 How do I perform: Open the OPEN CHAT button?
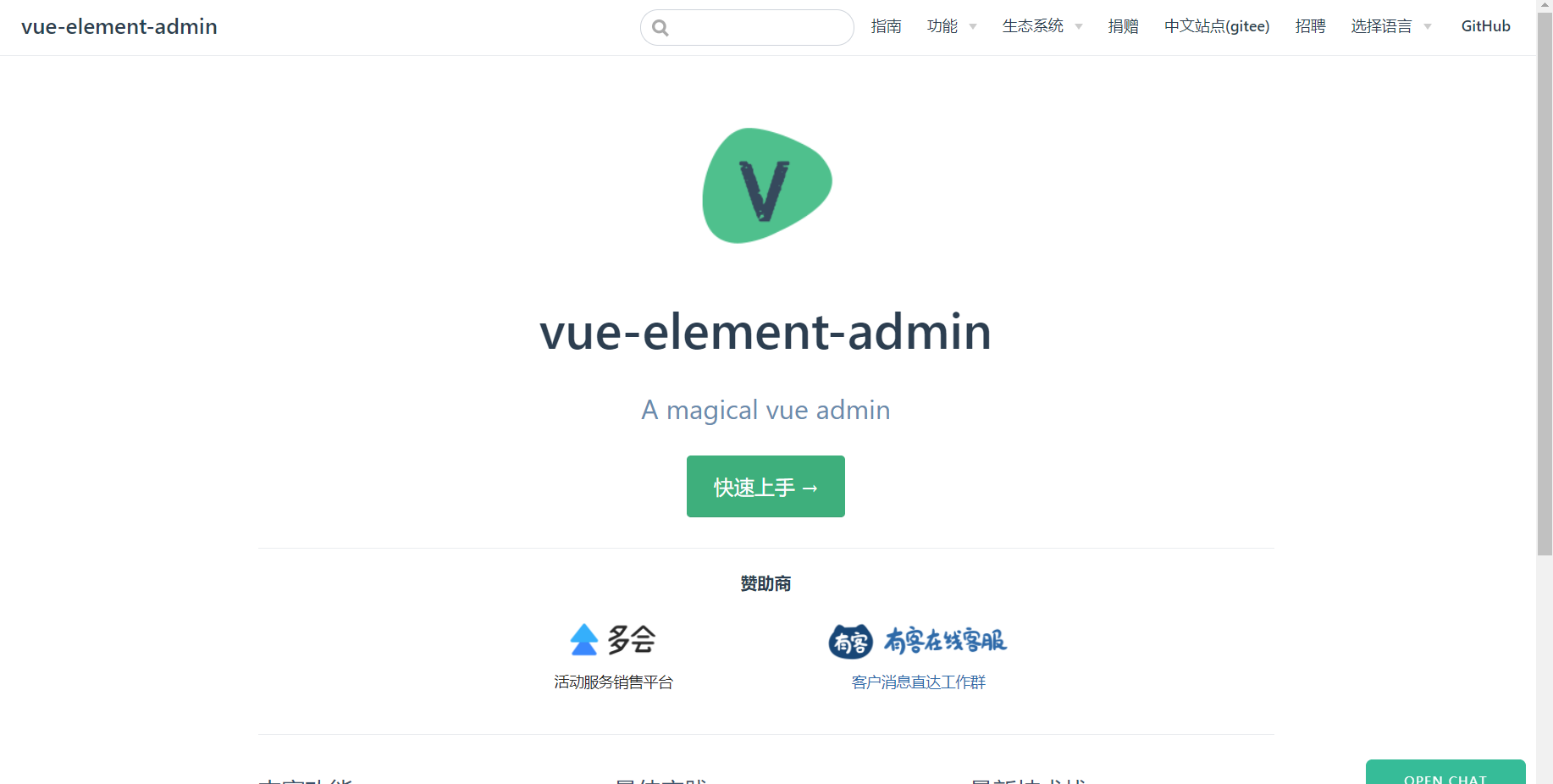coord(1445,773)
